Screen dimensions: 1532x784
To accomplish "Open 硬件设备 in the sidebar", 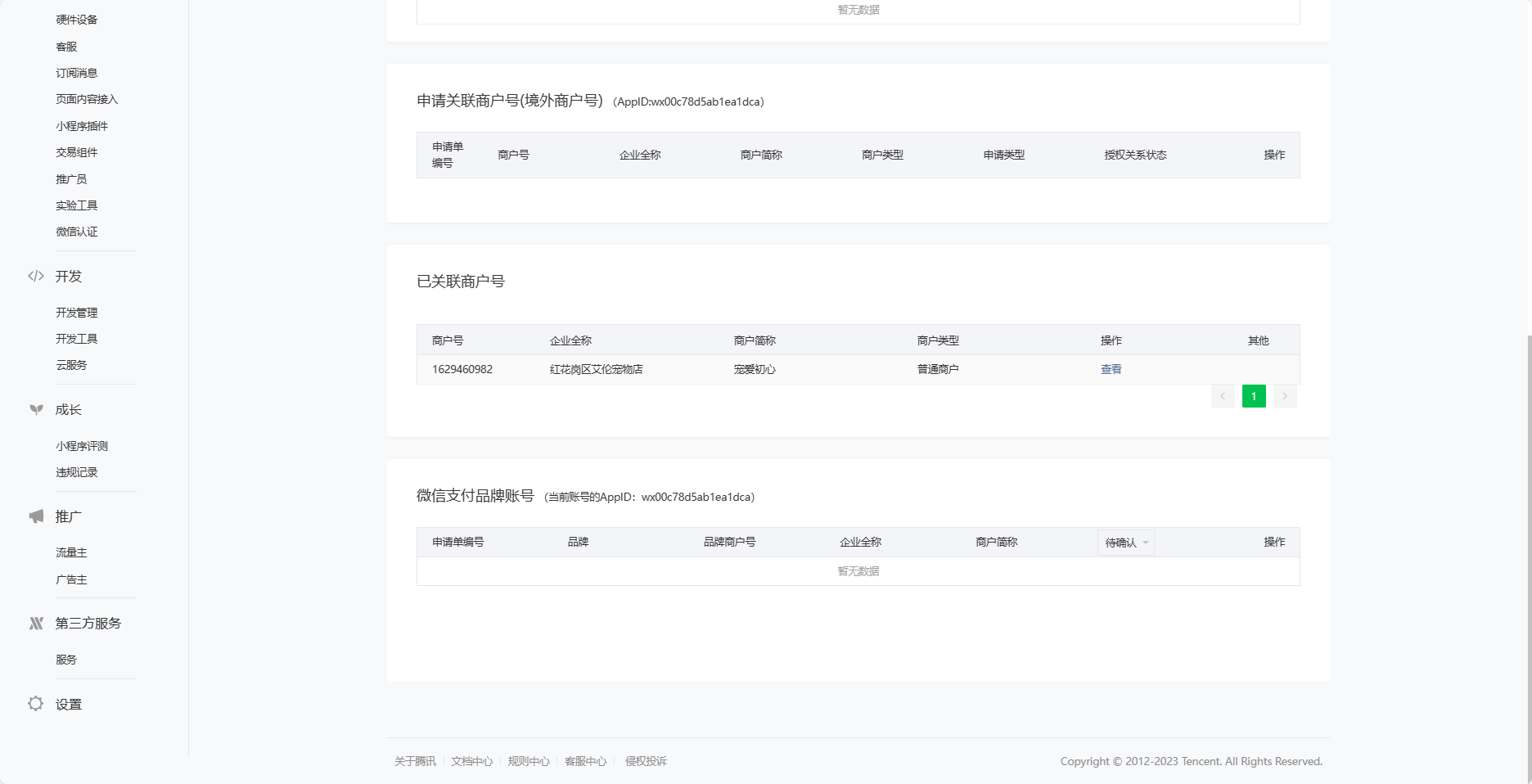I will 77,20.
